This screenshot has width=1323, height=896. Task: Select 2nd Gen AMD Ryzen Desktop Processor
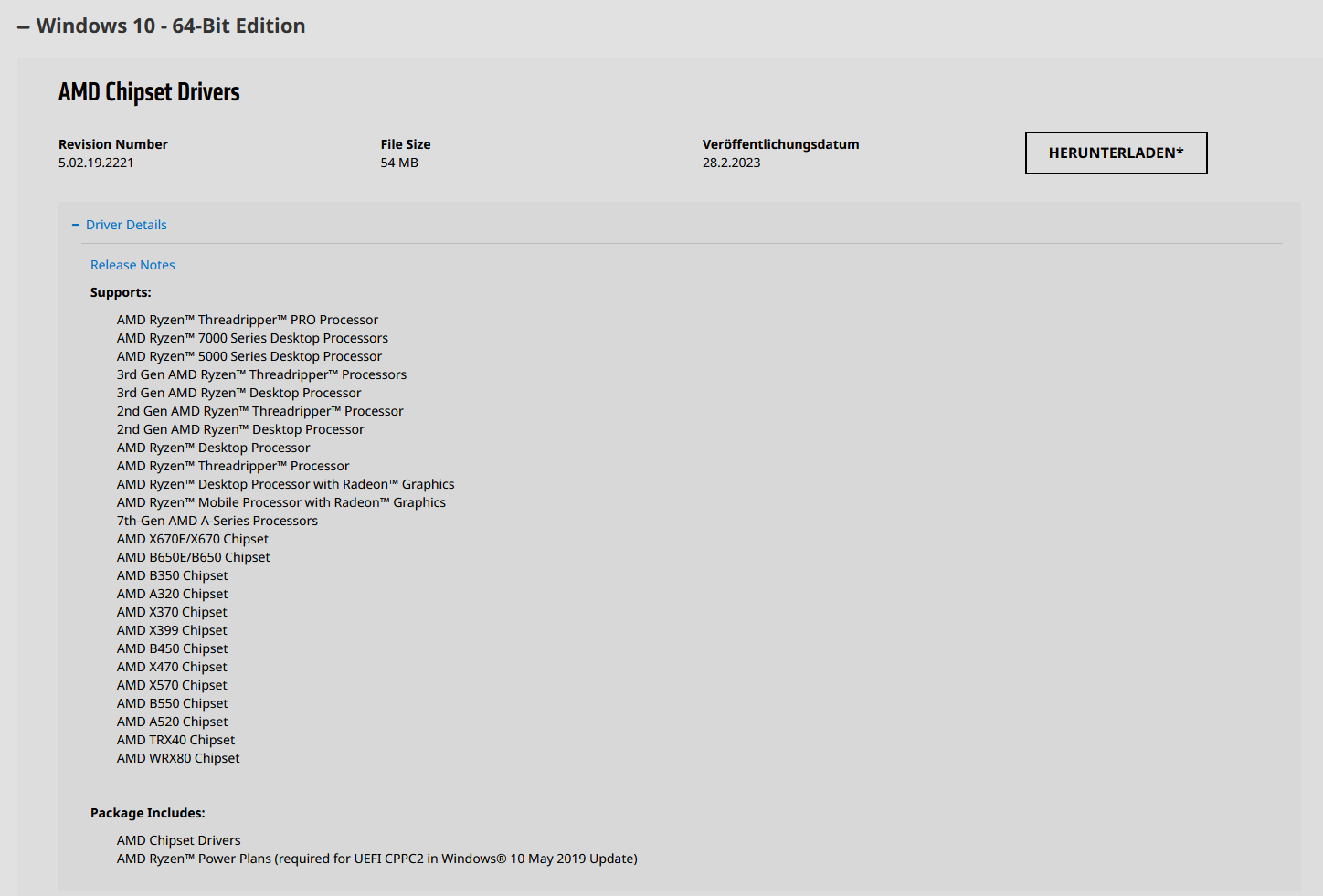click(240, 429)
